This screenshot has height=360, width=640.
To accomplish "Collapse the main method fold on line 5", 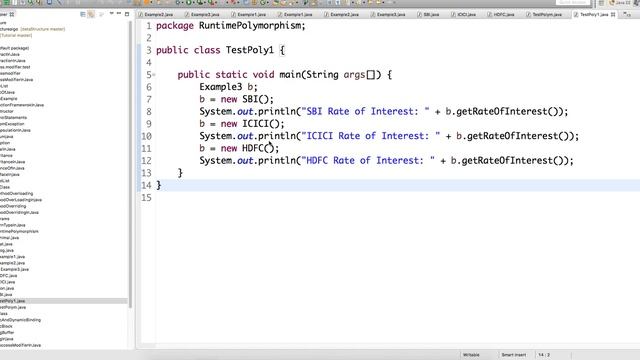I will (154, 75).
